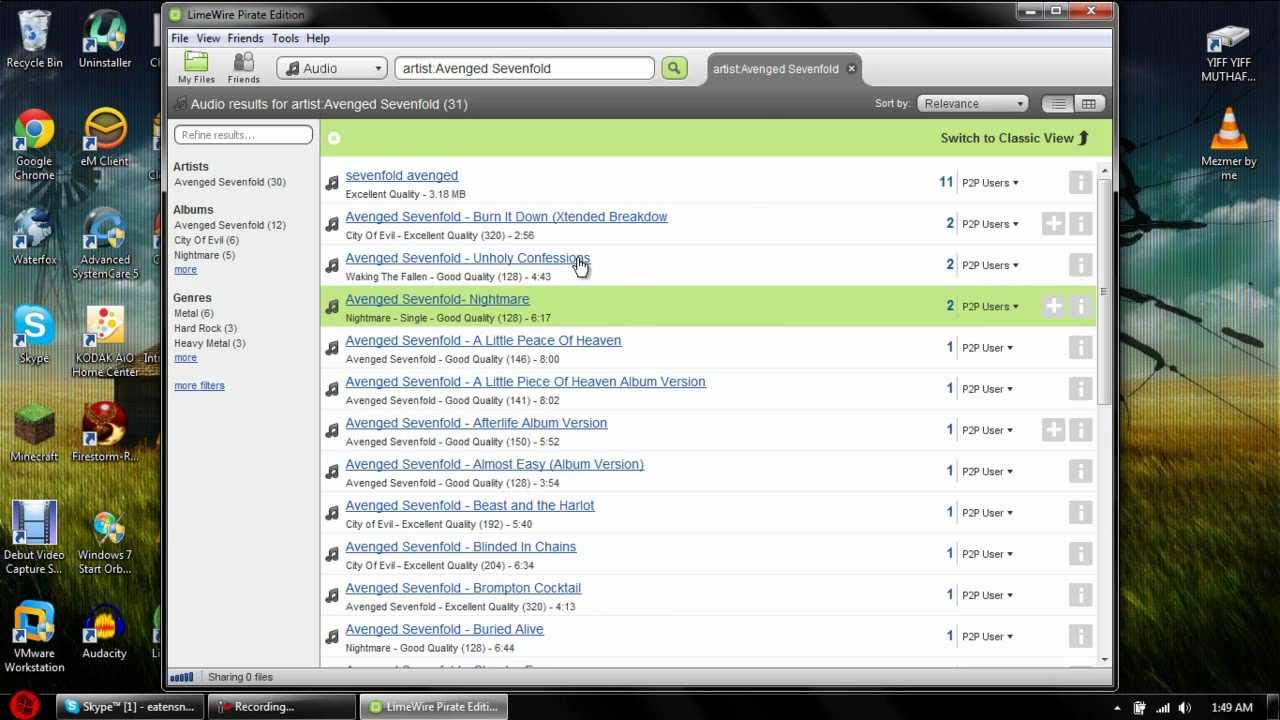Show info for A Little Piece Album Version

pyautogui.click(x=1080, y=389)
